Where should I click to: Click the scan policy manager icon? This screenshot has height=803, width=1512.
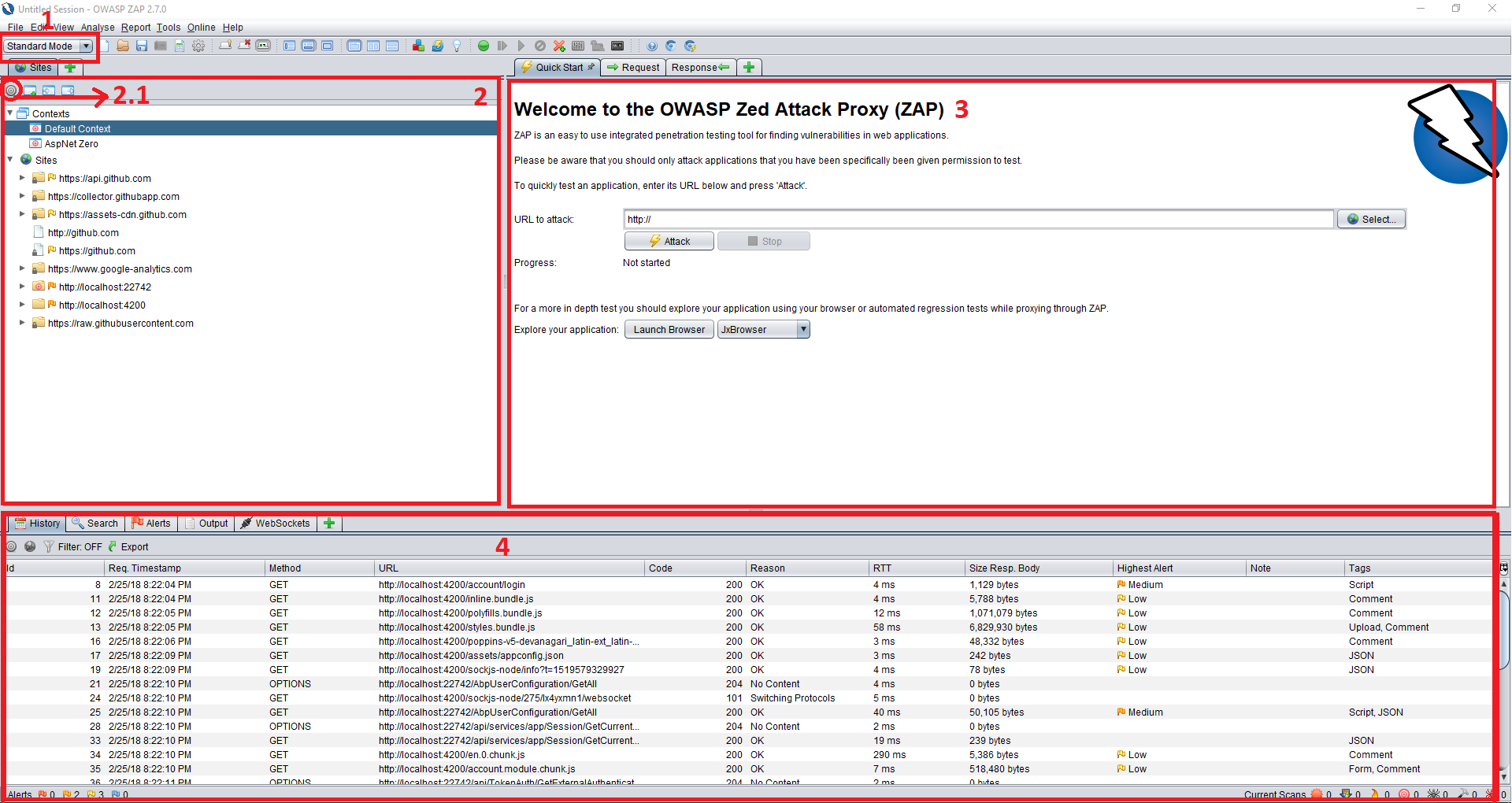578,46
